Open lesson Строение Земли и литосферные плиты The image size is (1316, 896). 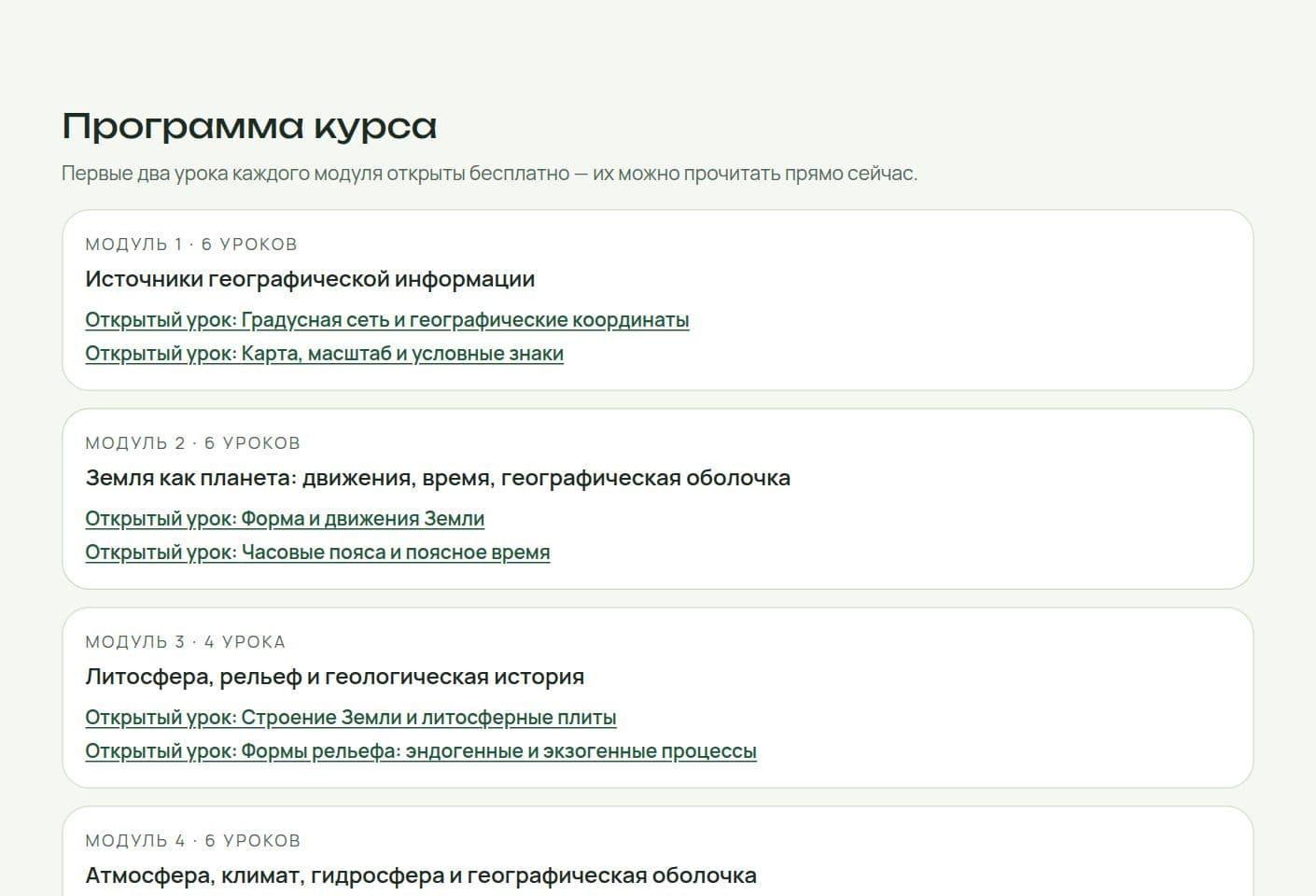point(351,718)
